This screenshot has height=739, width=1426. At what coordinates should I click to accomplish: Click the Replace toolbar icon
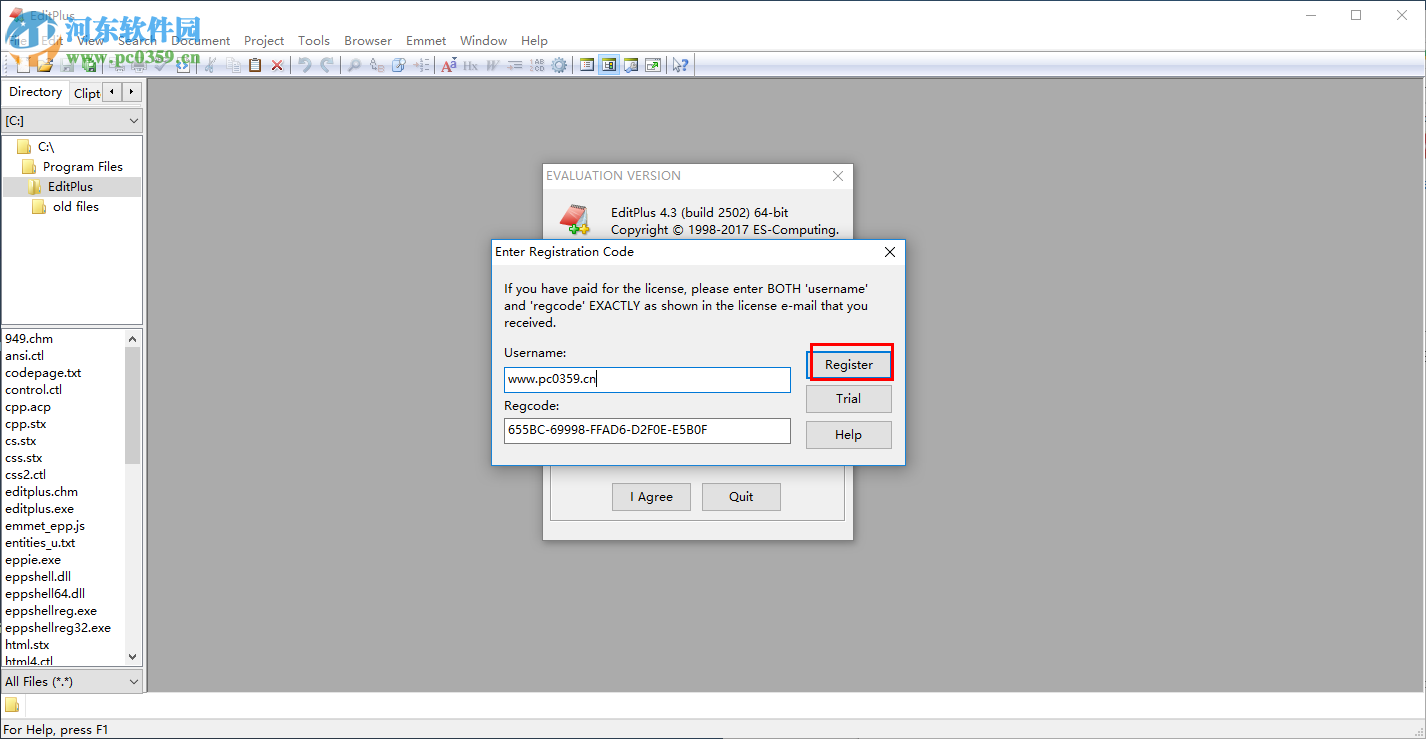pyautogui.click(x=376, y=65)
